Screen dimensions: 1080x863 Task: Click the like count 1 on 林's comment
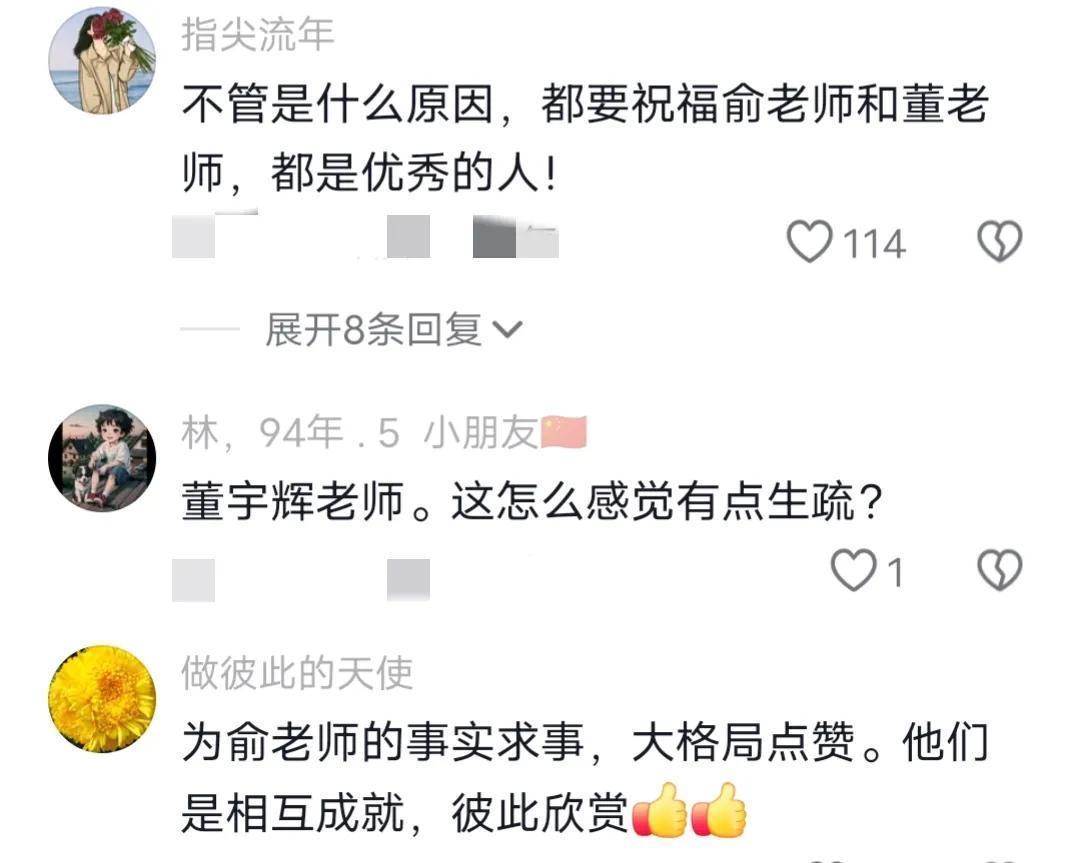tap(895, 573)
